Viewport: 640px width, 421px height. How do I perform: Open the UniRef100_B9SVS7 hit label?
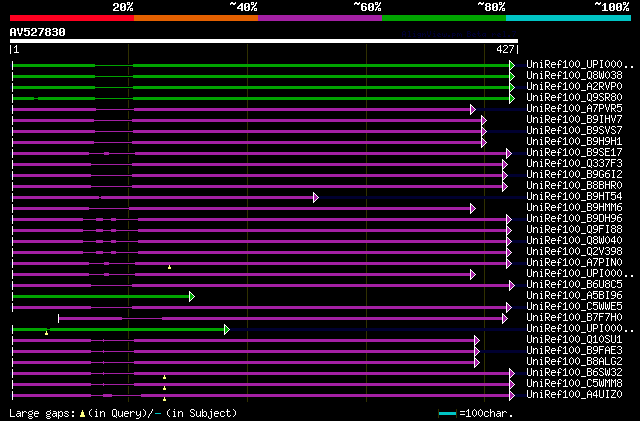(x=574, y=131)
